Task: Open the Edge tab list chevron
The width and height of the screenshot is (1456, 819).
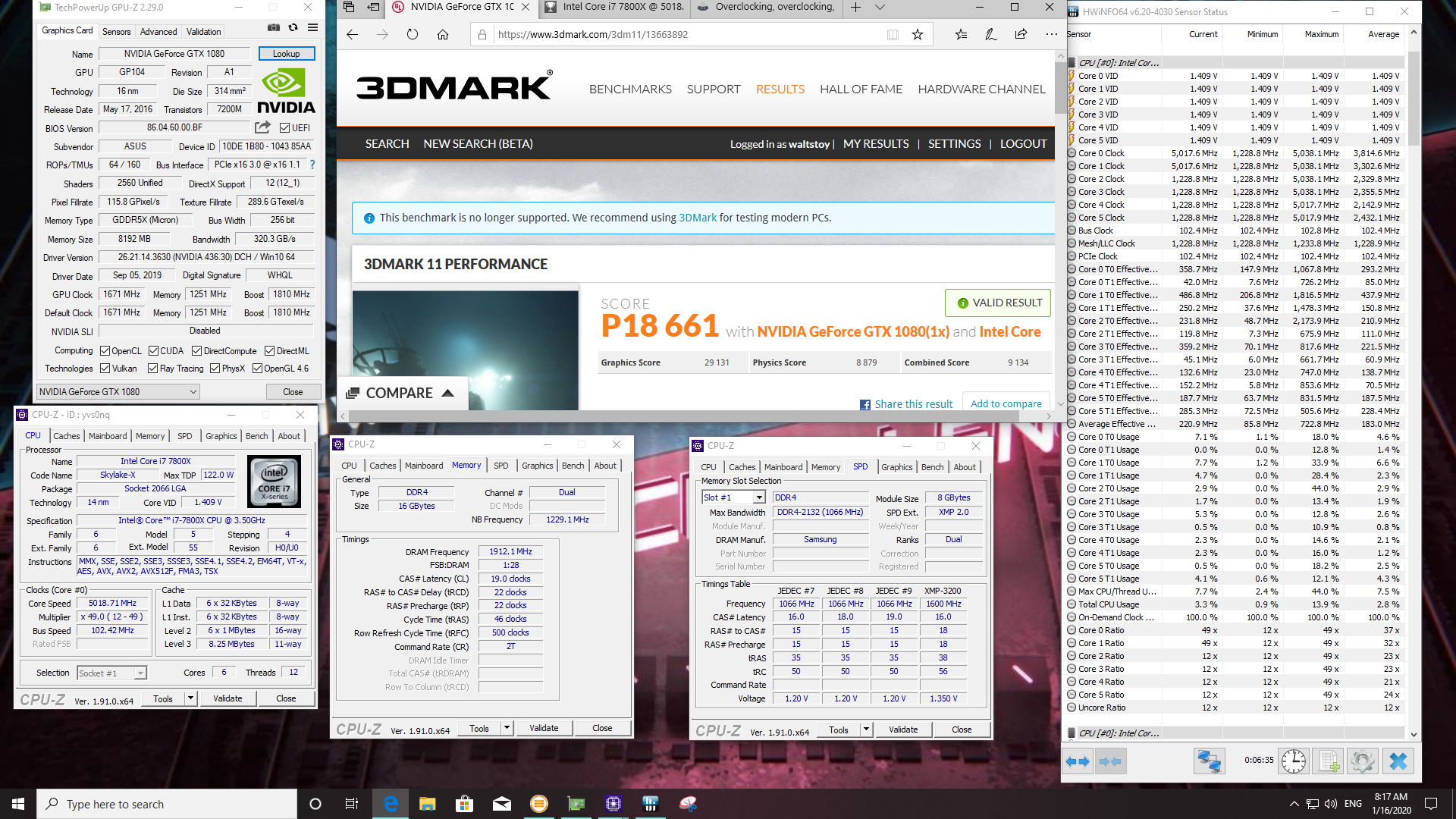Action: [880, 8]
